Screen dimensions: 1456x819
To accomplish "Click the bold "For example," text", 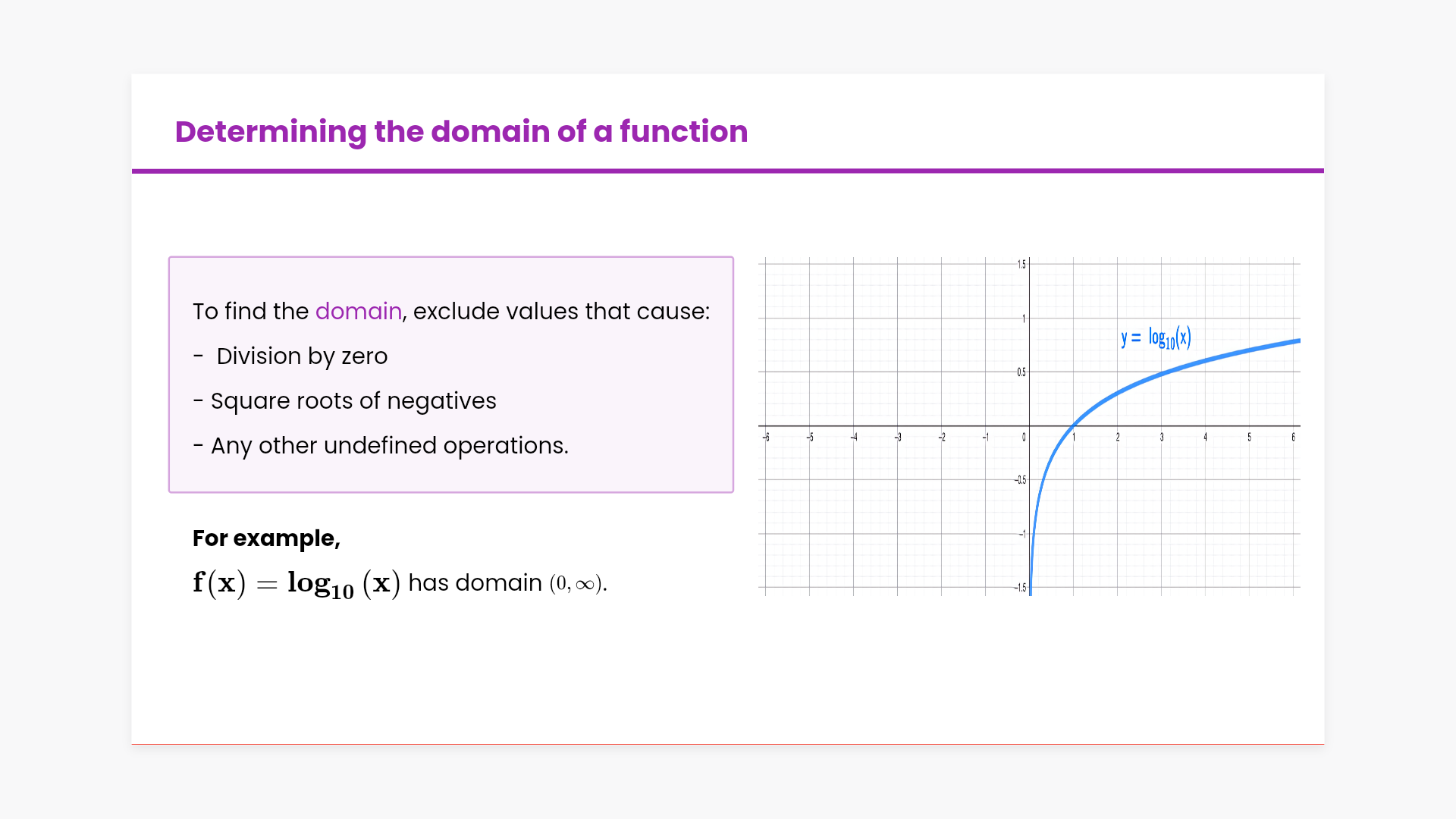I will point(266,538).
